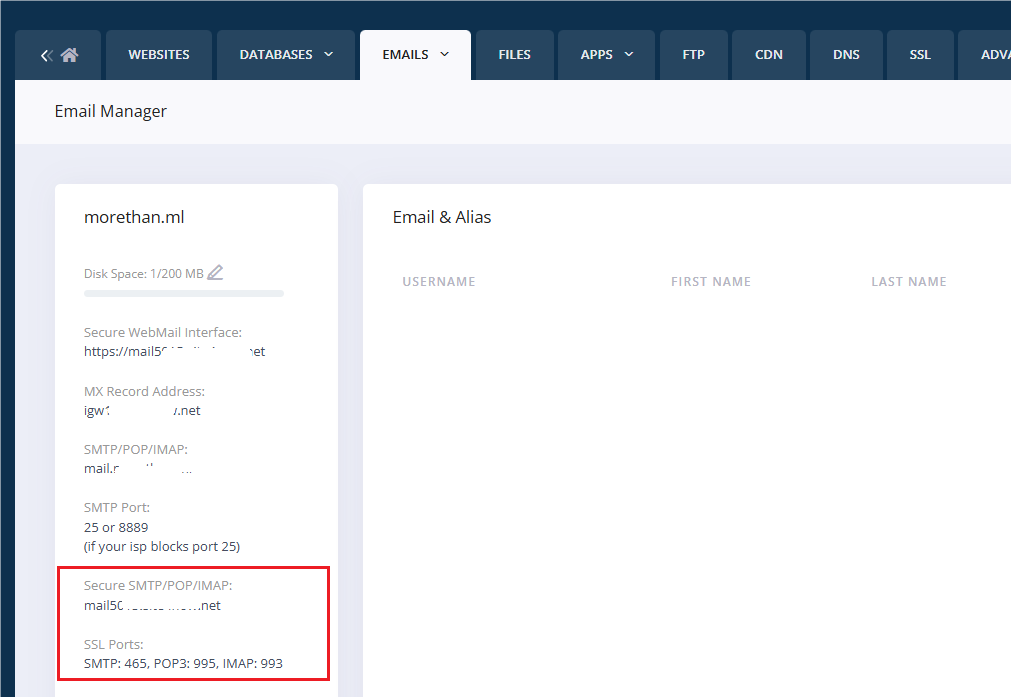
Task: Select the morethan.ml domain heading
Action: pyautogui.click(x=134, y=217)
